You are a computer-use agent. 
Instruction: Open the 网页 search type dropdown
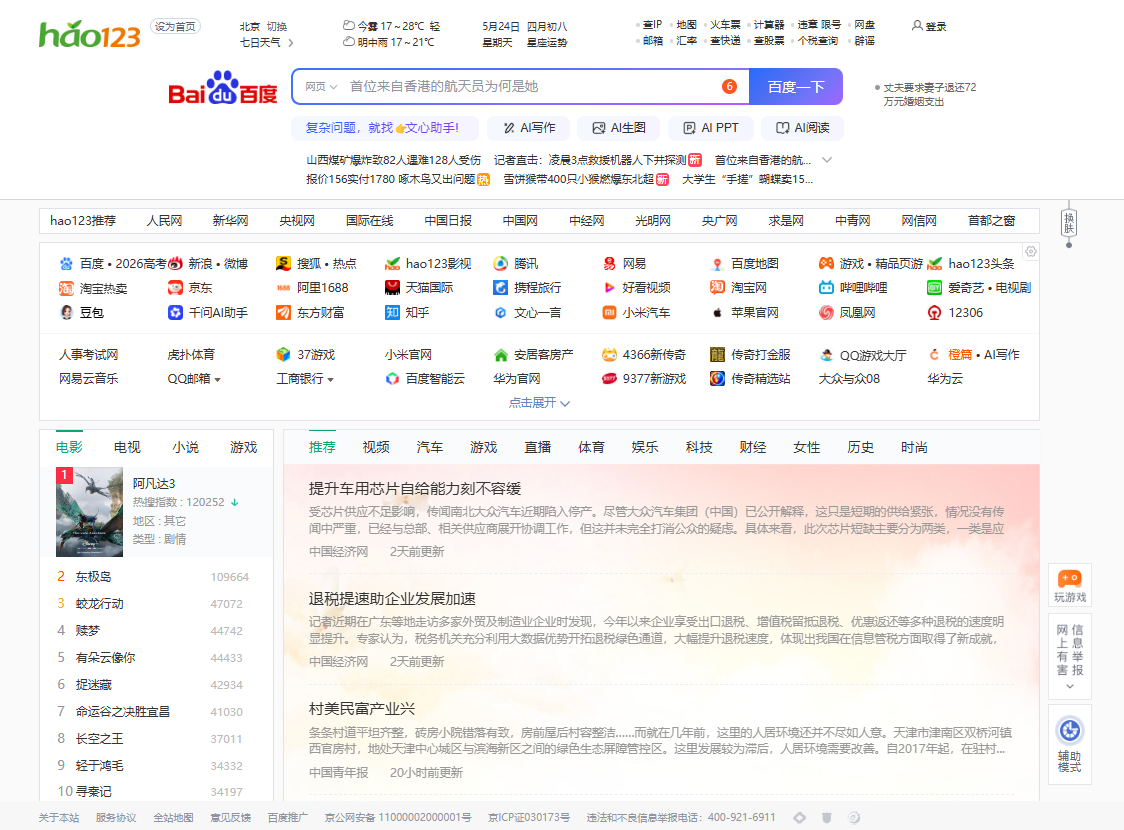click(320, 87)
